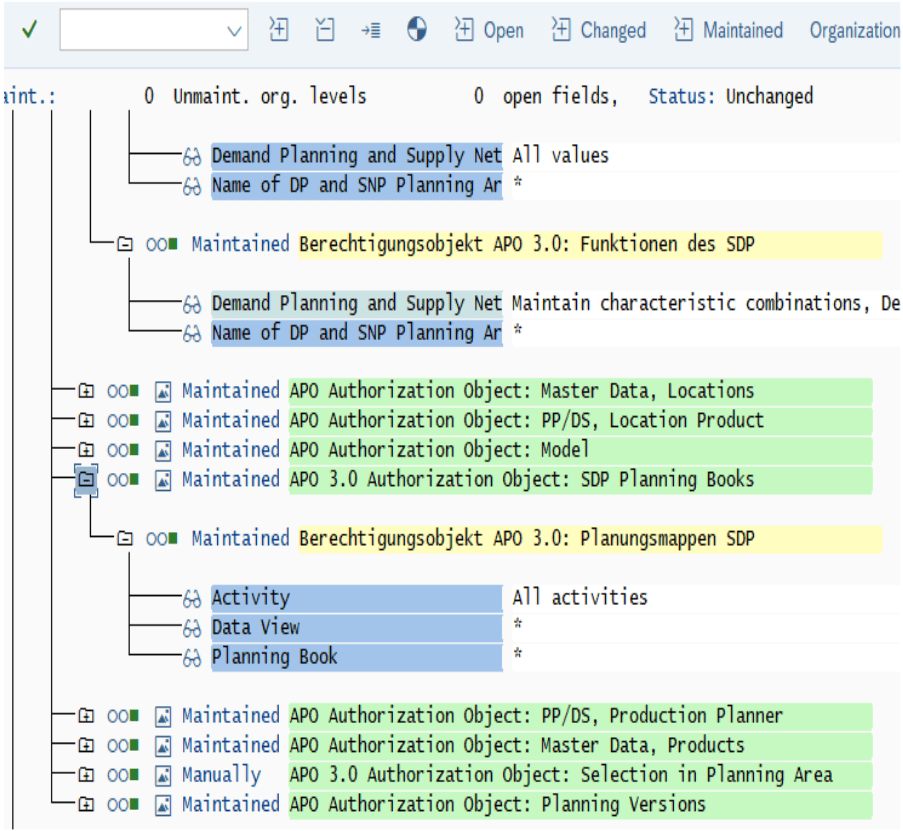Click traffic light status on Authorization Object: Model row
The image size is (903, 831).
pos(123,450)
